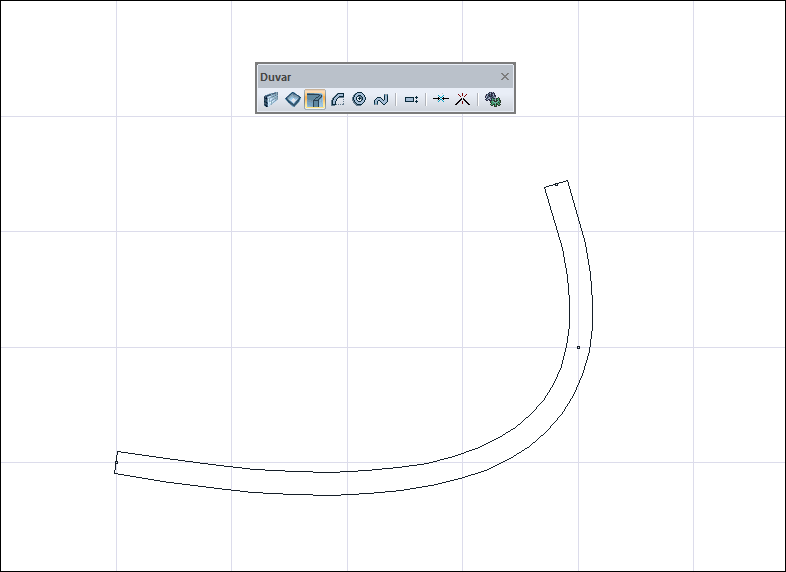
Task: Pick the circular wall tool
Action: pos(359,99)
